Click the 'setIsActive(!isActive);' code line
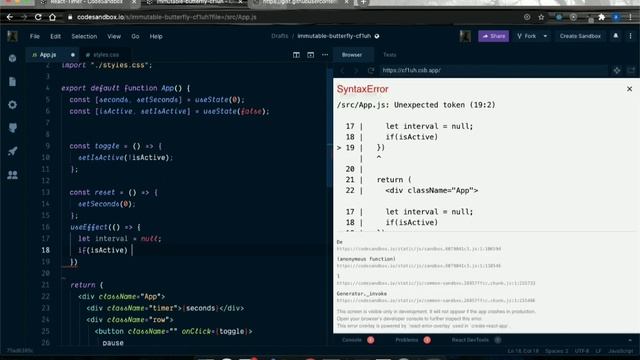 pyautogui.click(x=125, y=158)
